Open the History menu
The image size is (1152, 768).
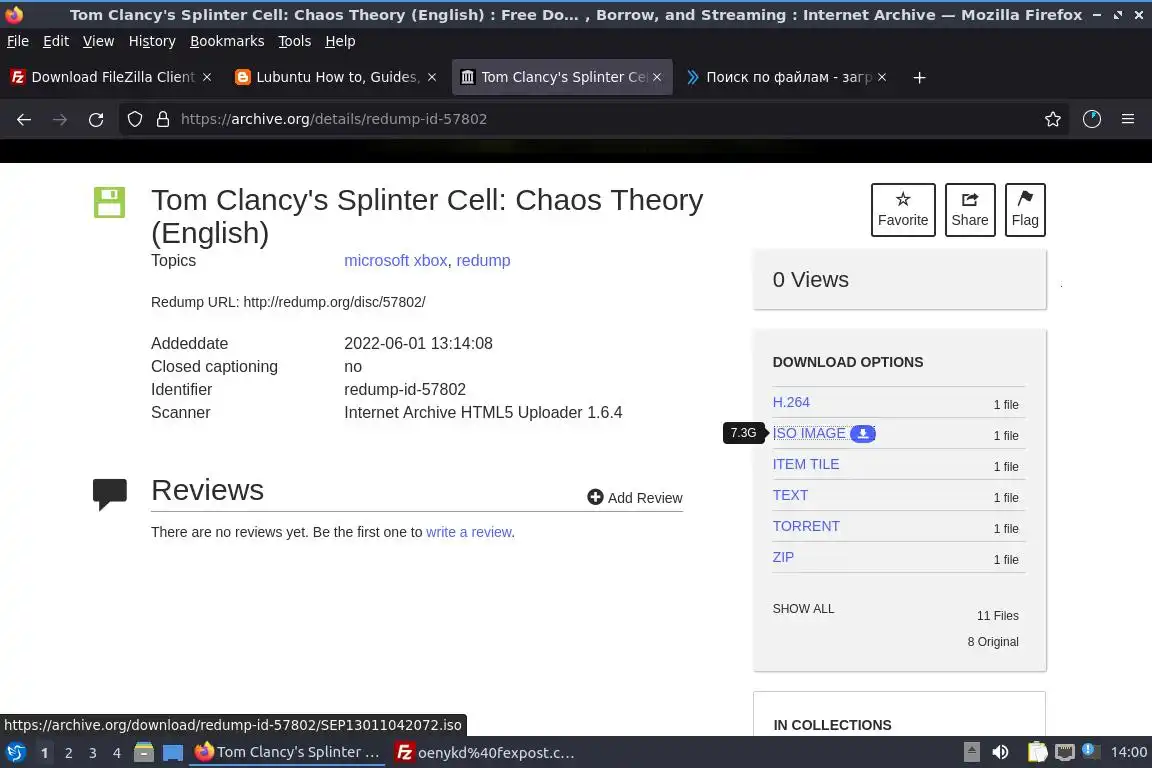coord(152,41)
